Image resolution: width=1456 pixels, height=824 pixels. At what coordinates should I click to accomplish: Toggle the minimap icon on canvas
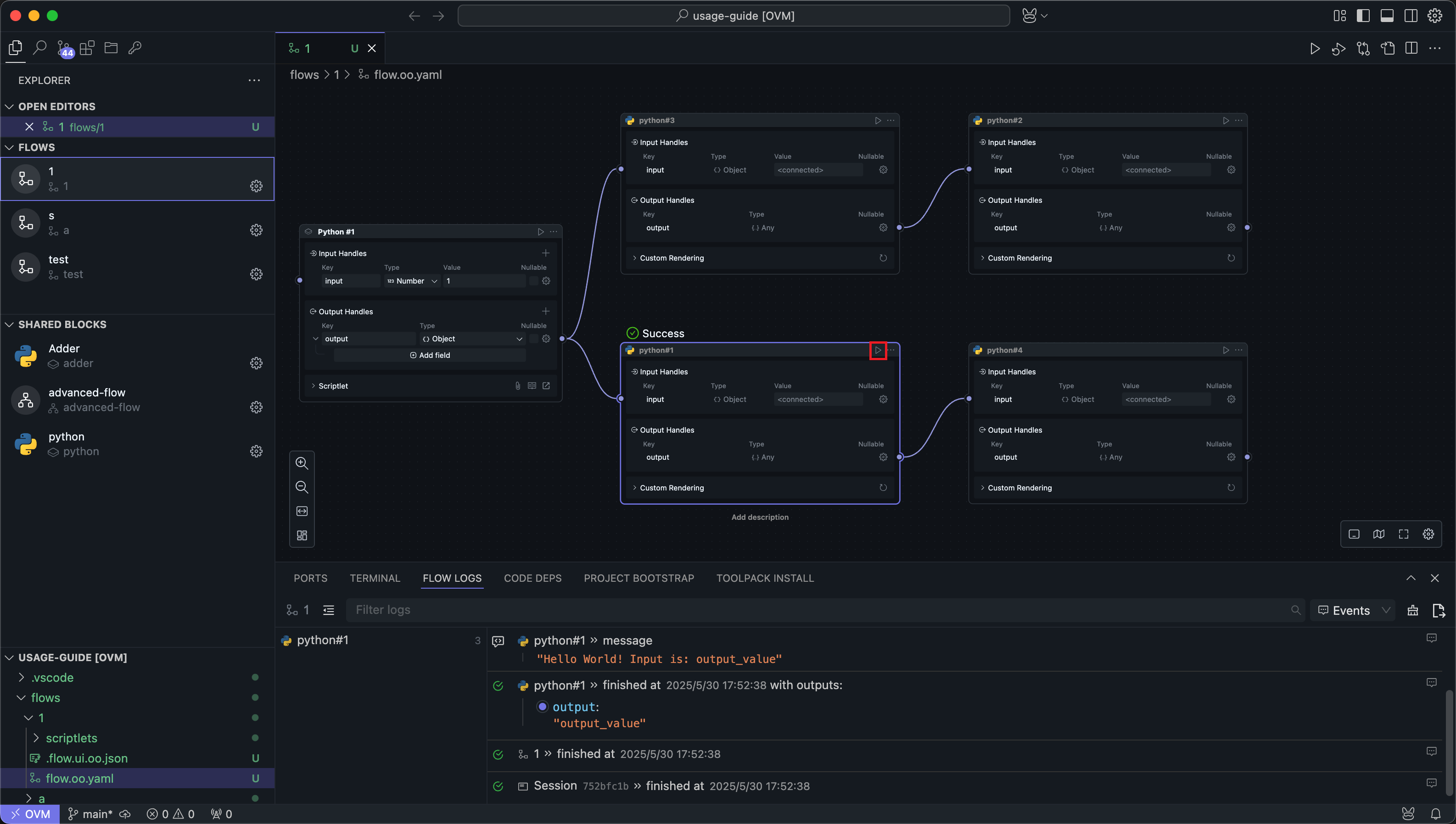[x=1378, y=534]
